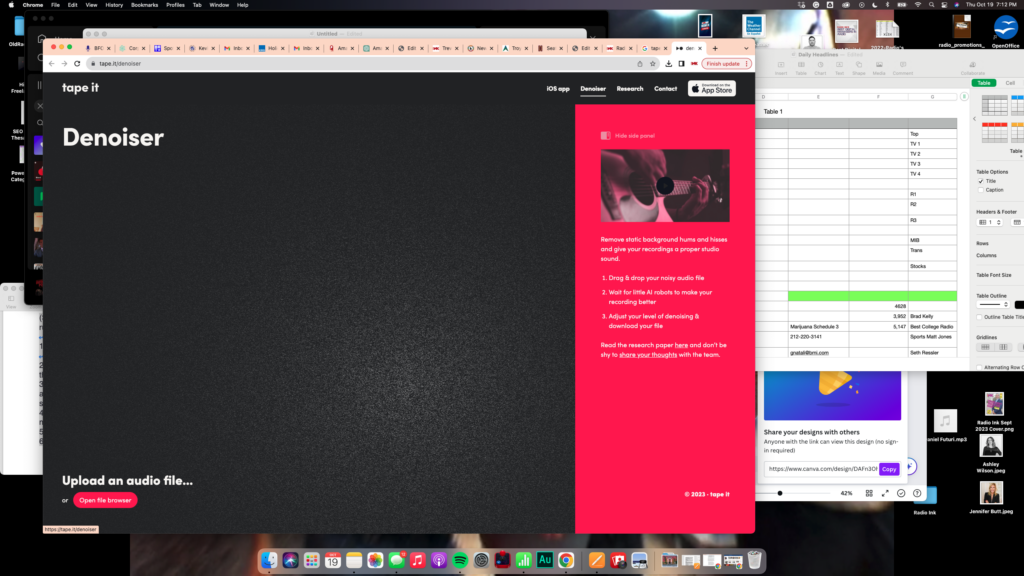The width and height of the screenshot is (1024, 576).
Task: Choose the red header table style
Action: click(994, 132)
